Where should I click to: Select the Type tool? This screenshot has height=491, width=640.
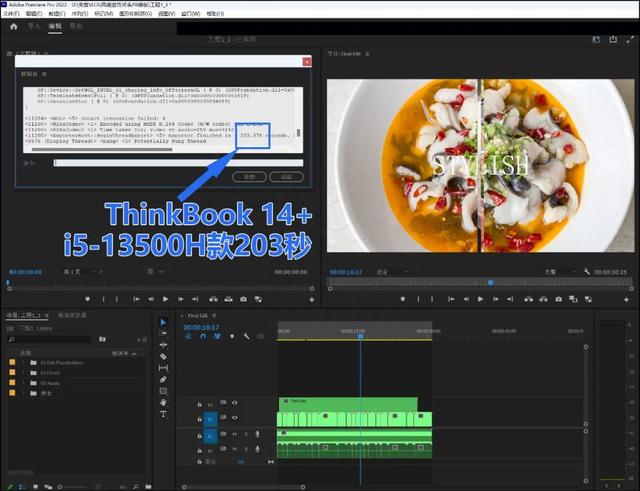pyautogui.click(x=163, y=414)
